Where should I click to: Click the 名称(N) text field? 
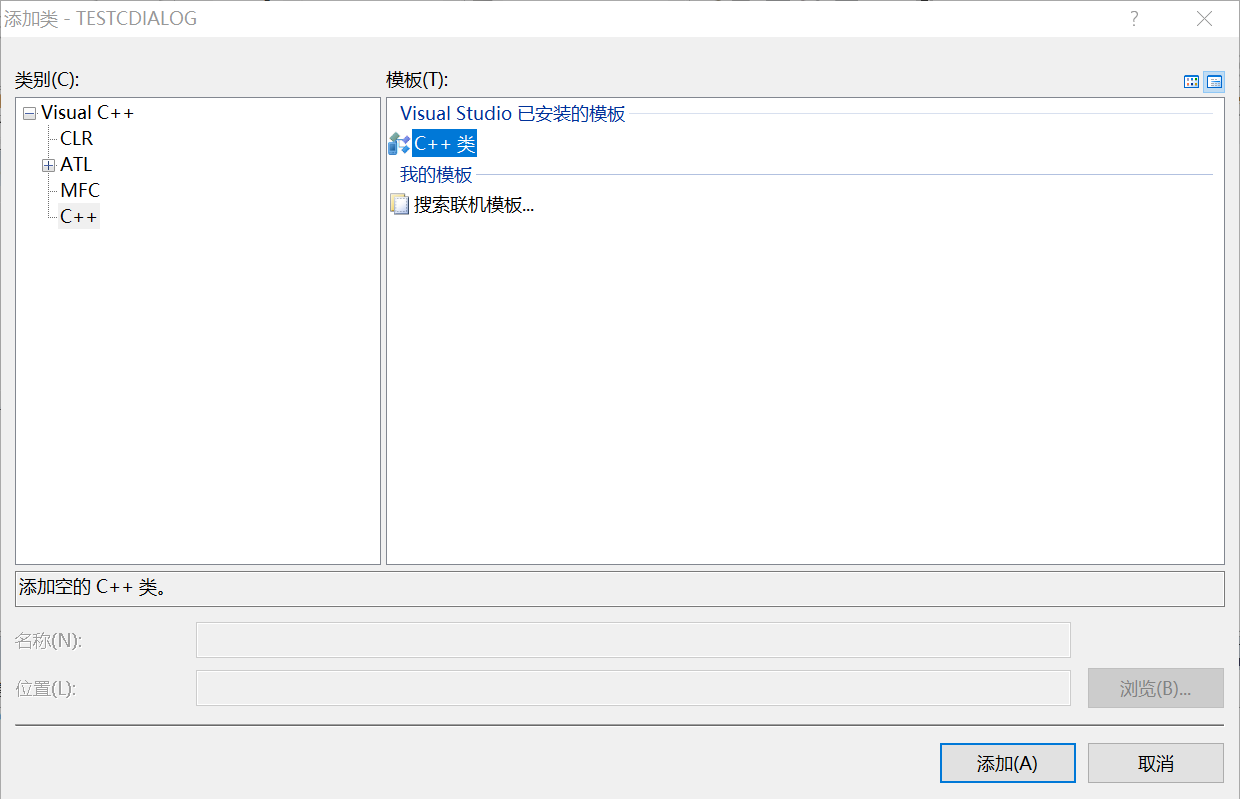[x=632, y=640]
